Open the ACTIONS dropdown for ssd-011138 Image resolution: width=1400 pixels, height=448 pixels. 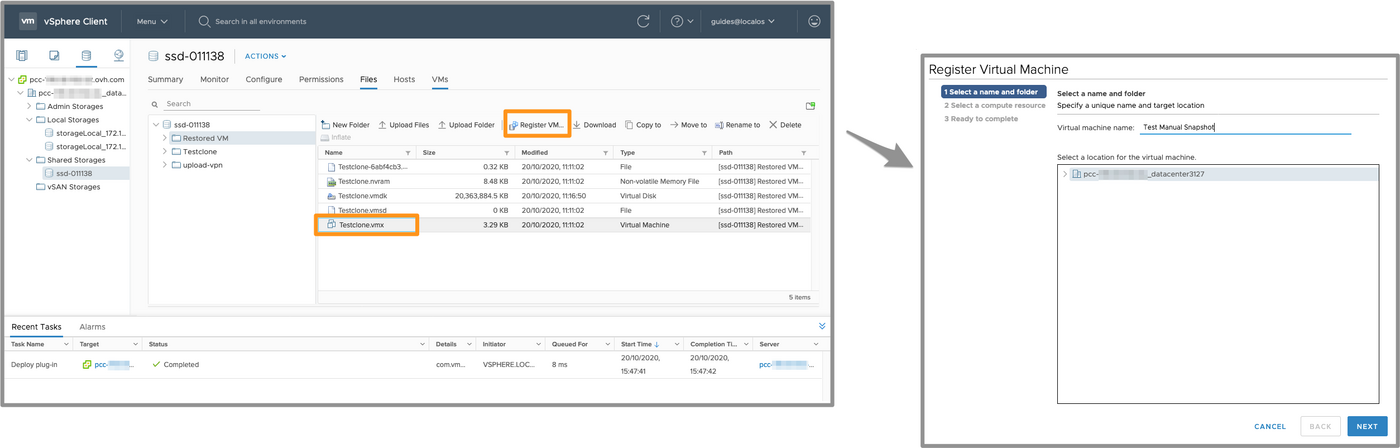[265, 56]
